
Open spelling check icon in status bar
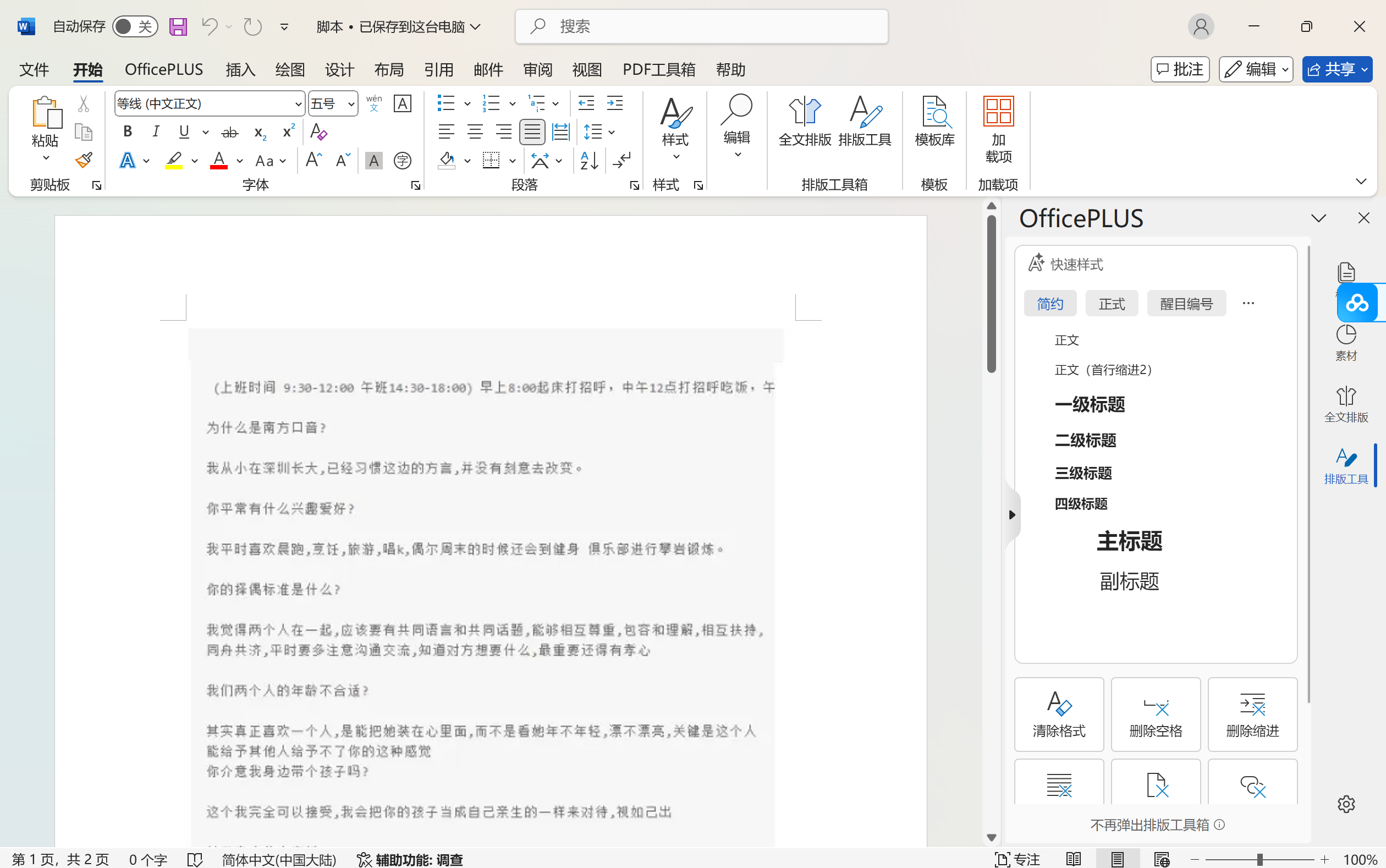pos(195,859)
